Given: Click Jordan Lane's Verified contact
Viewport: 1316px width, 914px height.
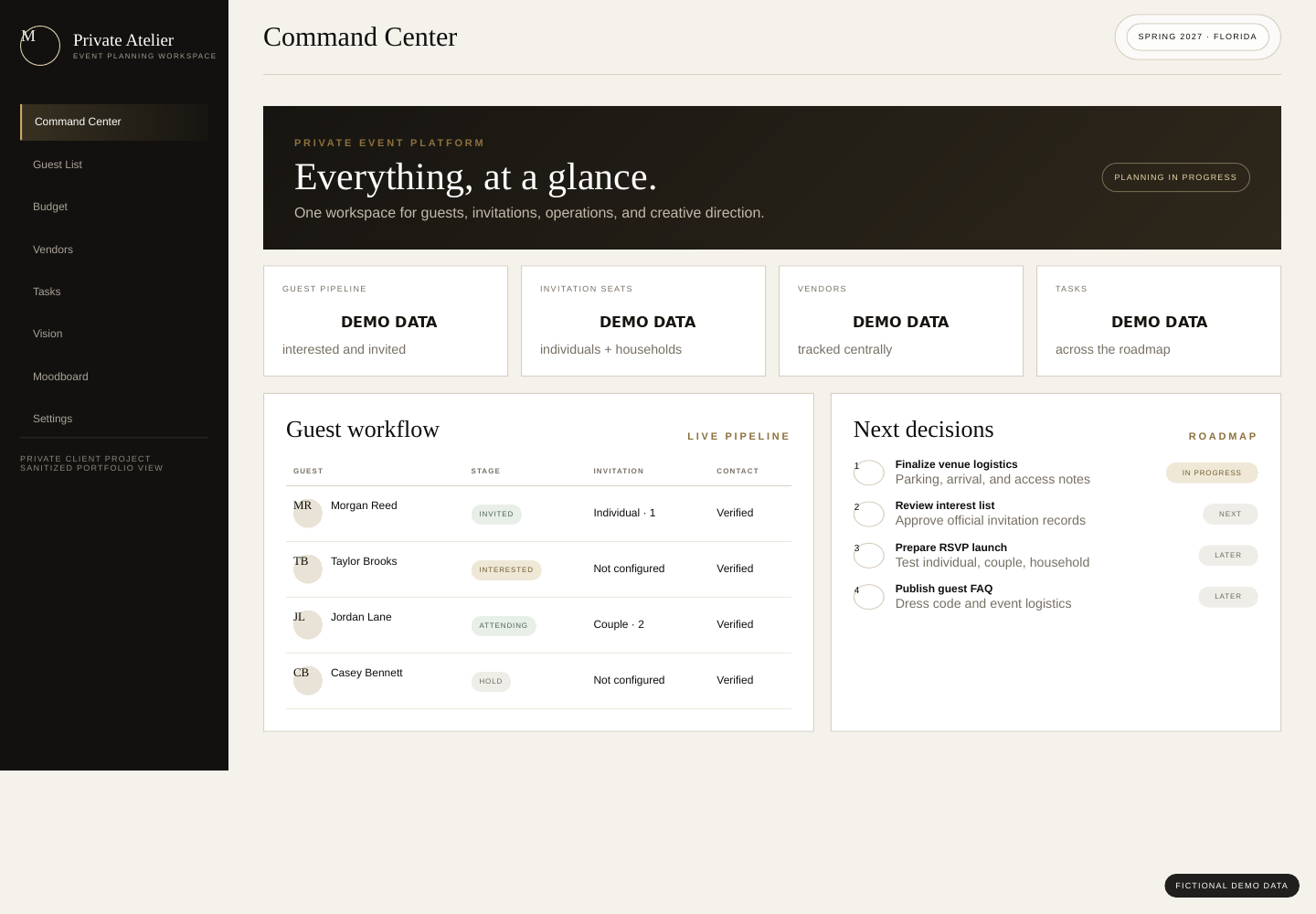Looking at the screenshot, I should 735,624.
